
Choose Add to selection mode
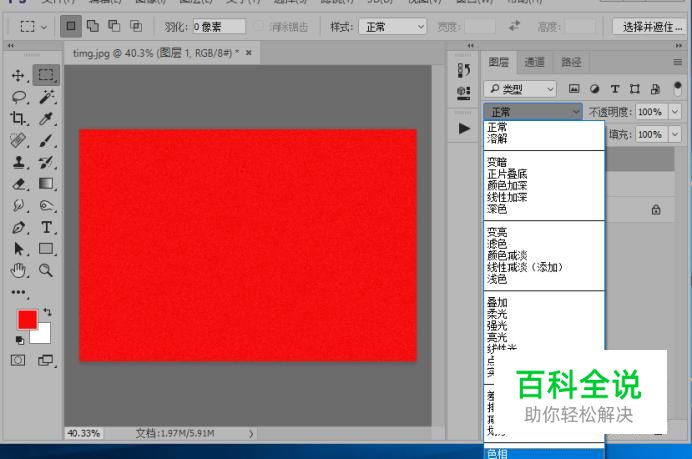click(93, 26)
